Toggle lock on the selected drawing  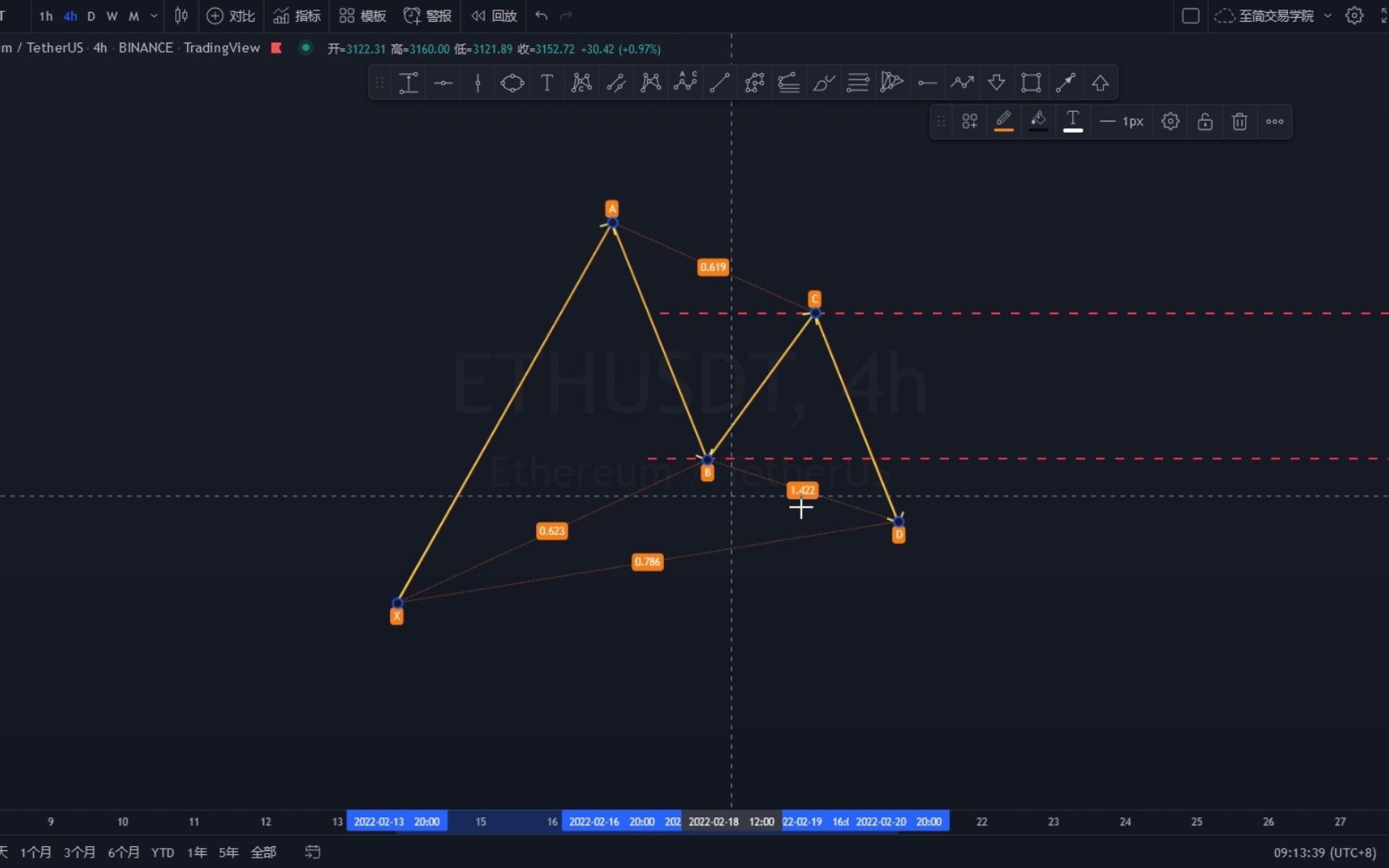(1205, 121)
